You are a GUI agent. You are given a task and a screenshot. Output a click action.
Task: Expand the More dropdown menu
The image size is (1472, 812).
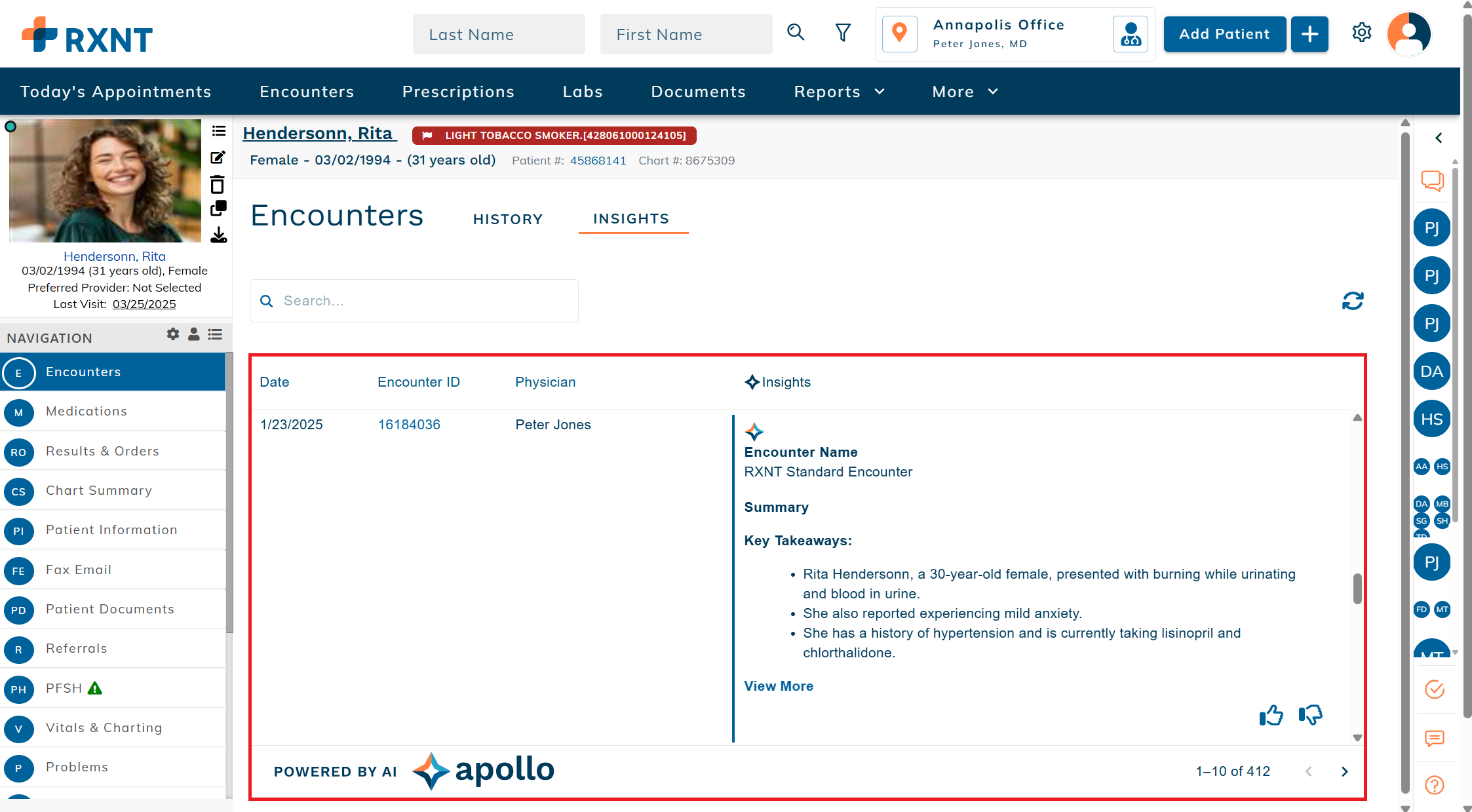coord(965,92)
